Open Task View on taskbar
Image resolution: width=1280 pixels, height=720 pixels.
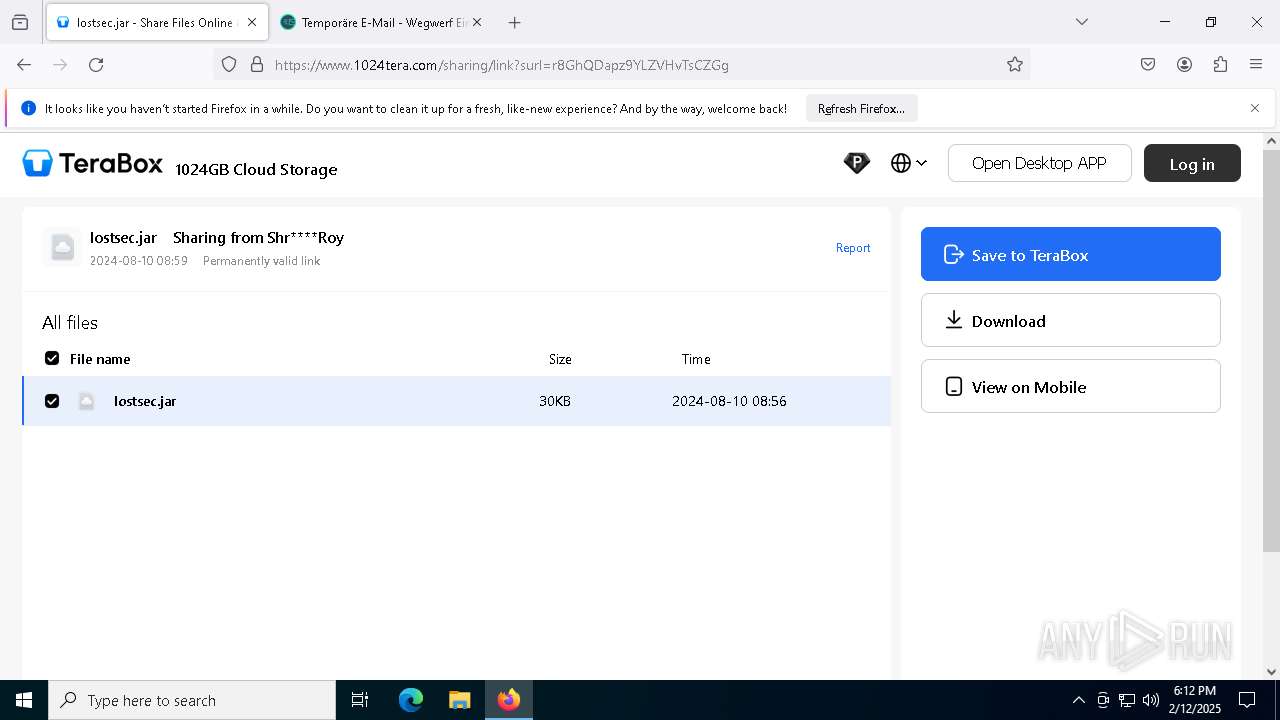click(x=360, y=700)
